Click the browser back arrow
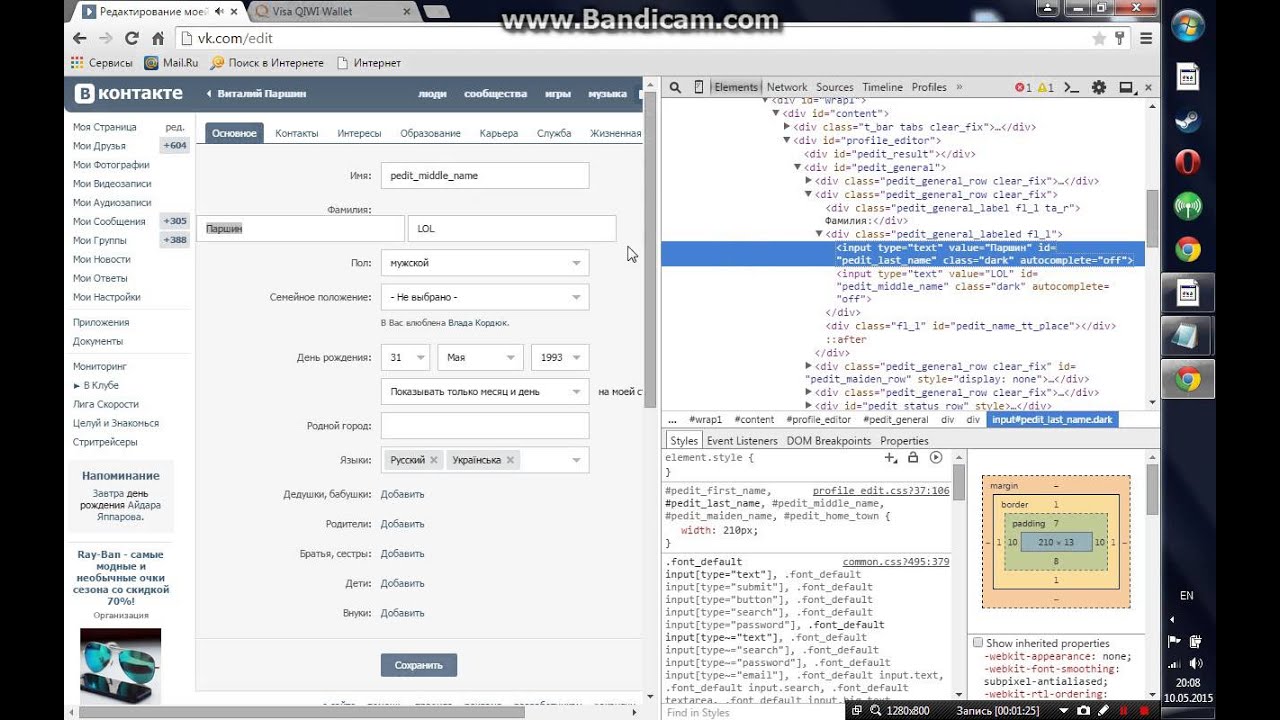The image size is (1280, 720). [x=80, y=38]
